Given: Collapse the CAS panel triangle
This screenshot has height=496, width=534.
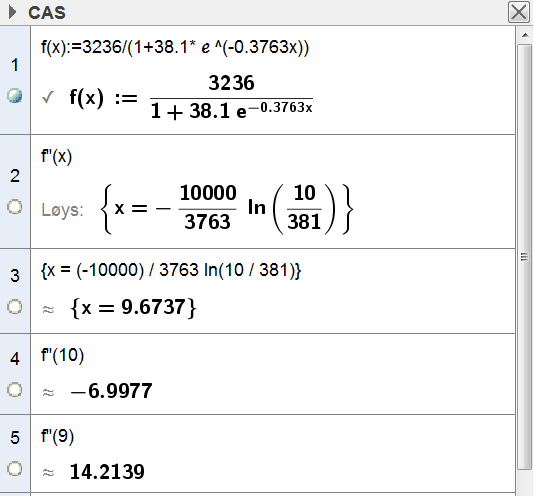Looking at the screenshot, I should pyautogui.click(x=12, y=13).
